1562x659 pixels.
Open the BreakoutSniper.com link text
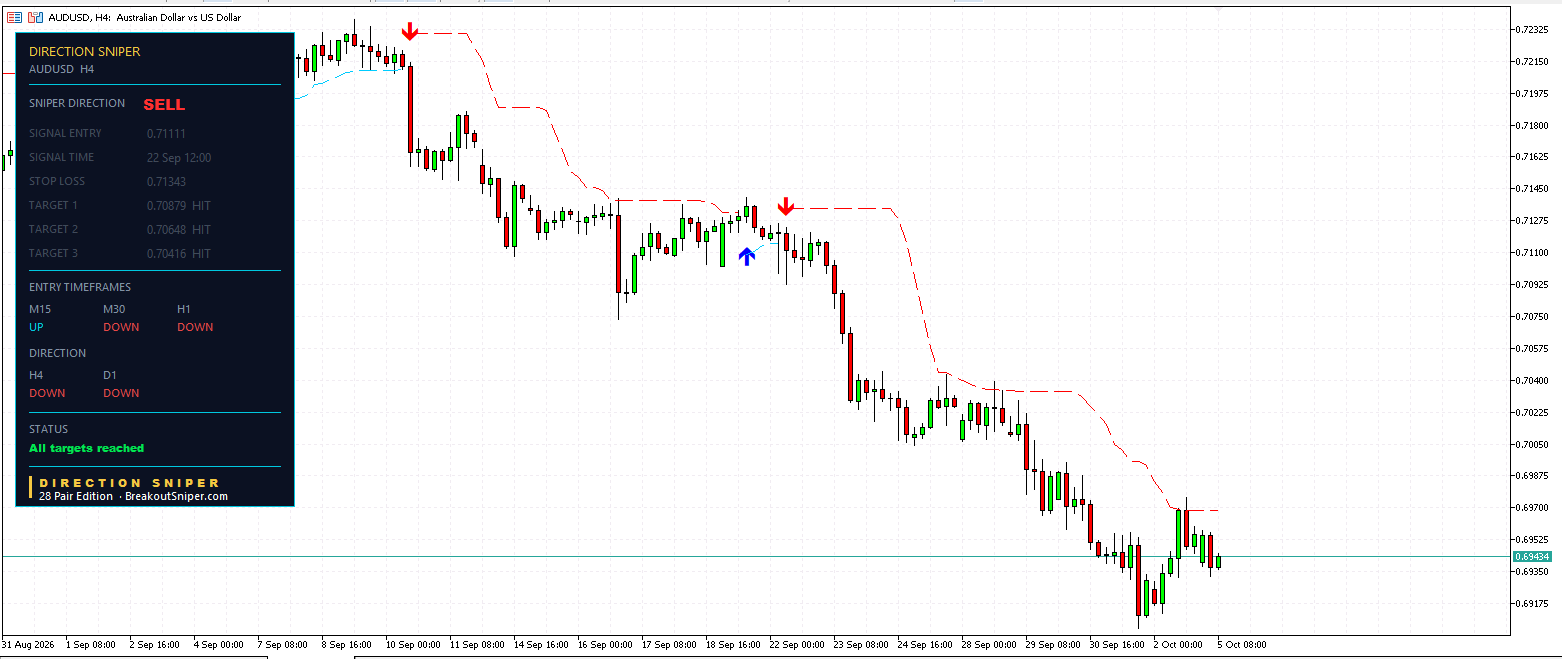[176, 496]
